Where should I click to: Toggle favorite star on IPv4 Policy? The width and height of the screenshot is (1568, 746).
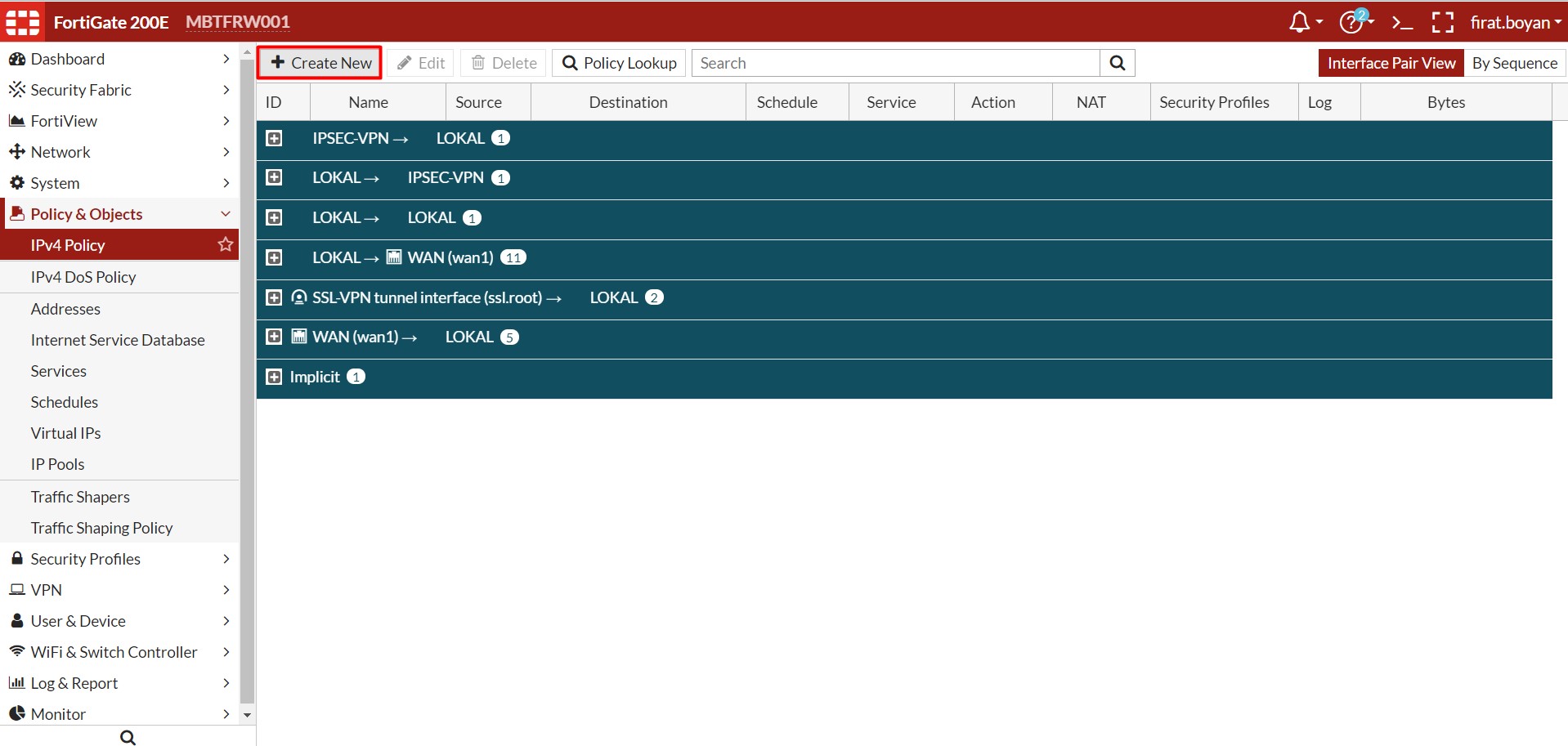[226, 244]
